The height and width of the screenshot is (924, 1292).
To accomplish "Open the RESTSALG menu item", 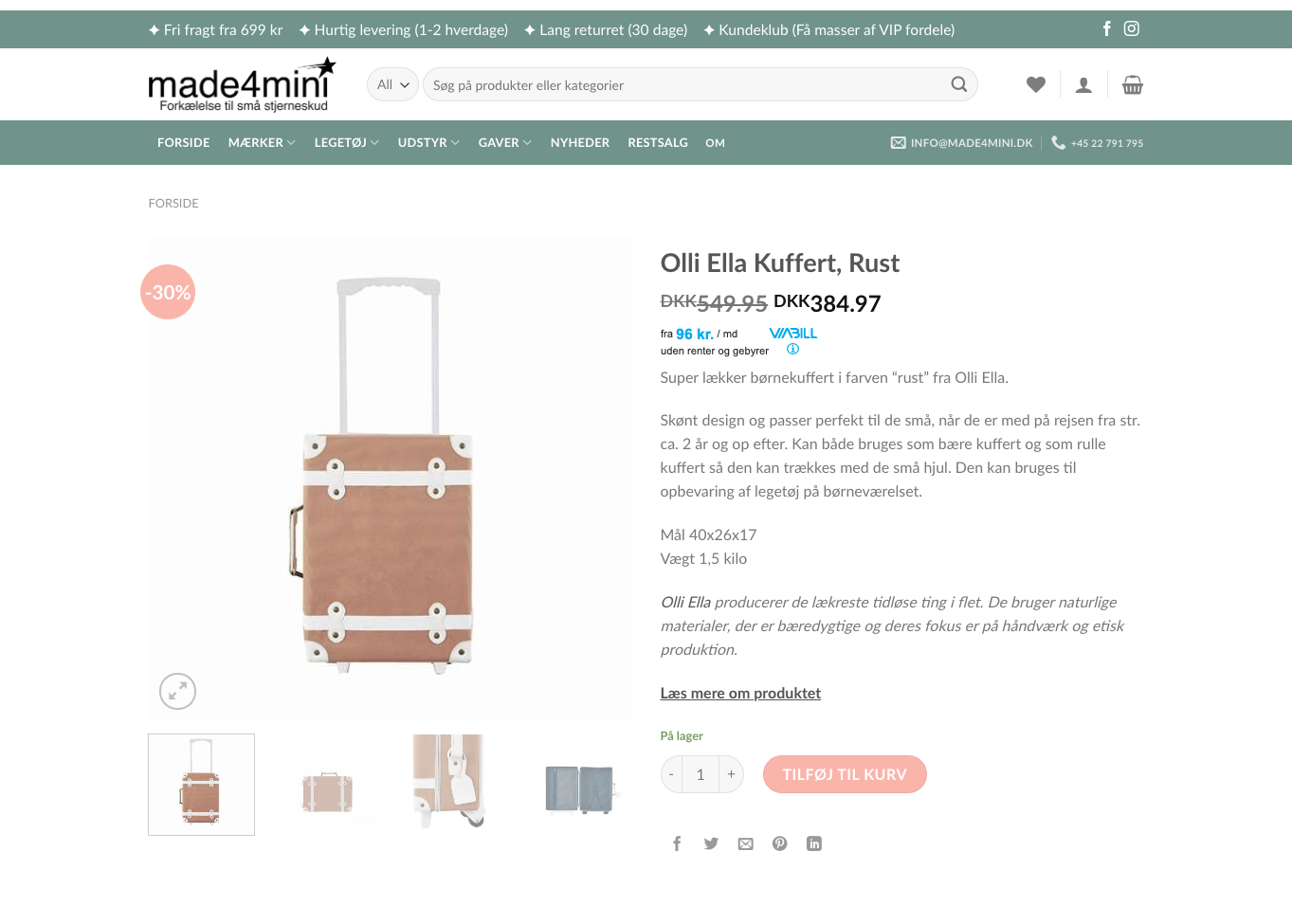I will pos(657,142).
